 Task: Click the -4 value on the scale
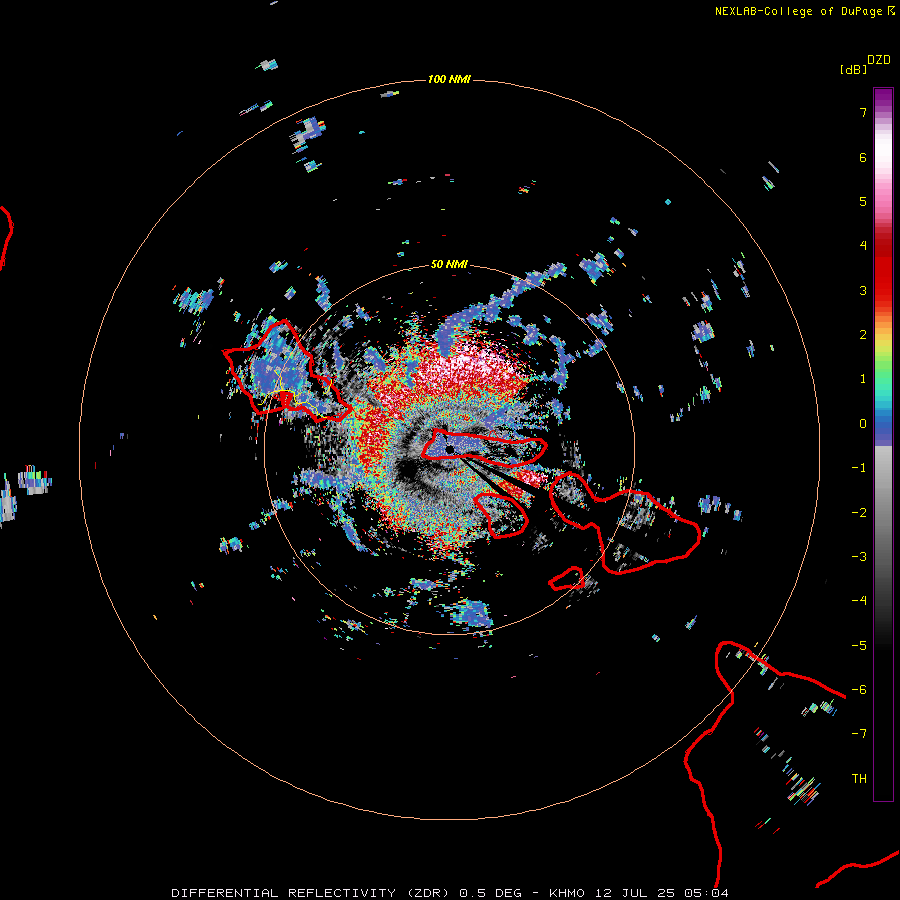[x=859, y=601]
